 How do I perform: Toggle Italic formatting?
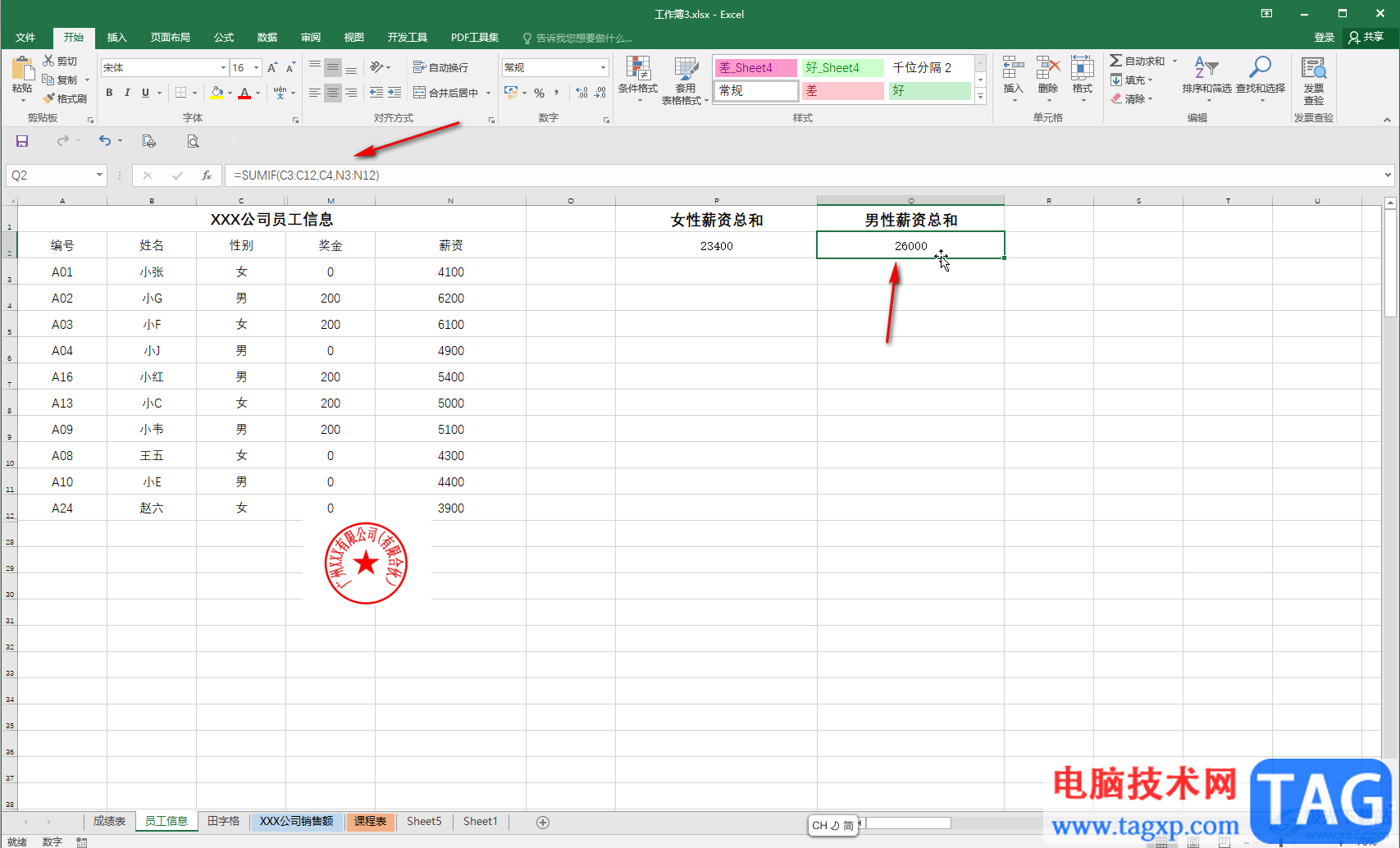point(127,93)
